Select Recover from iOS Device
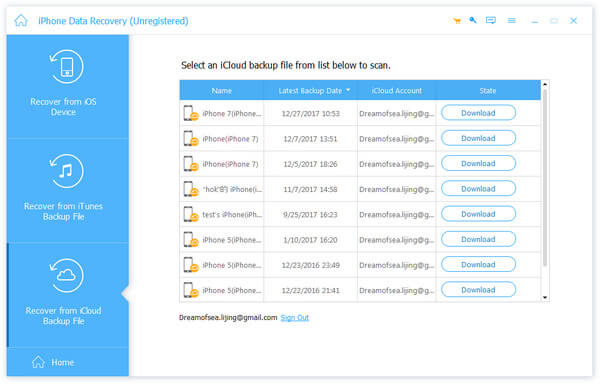This screenshot has width=600, height=384. click(x=68, y=86)
